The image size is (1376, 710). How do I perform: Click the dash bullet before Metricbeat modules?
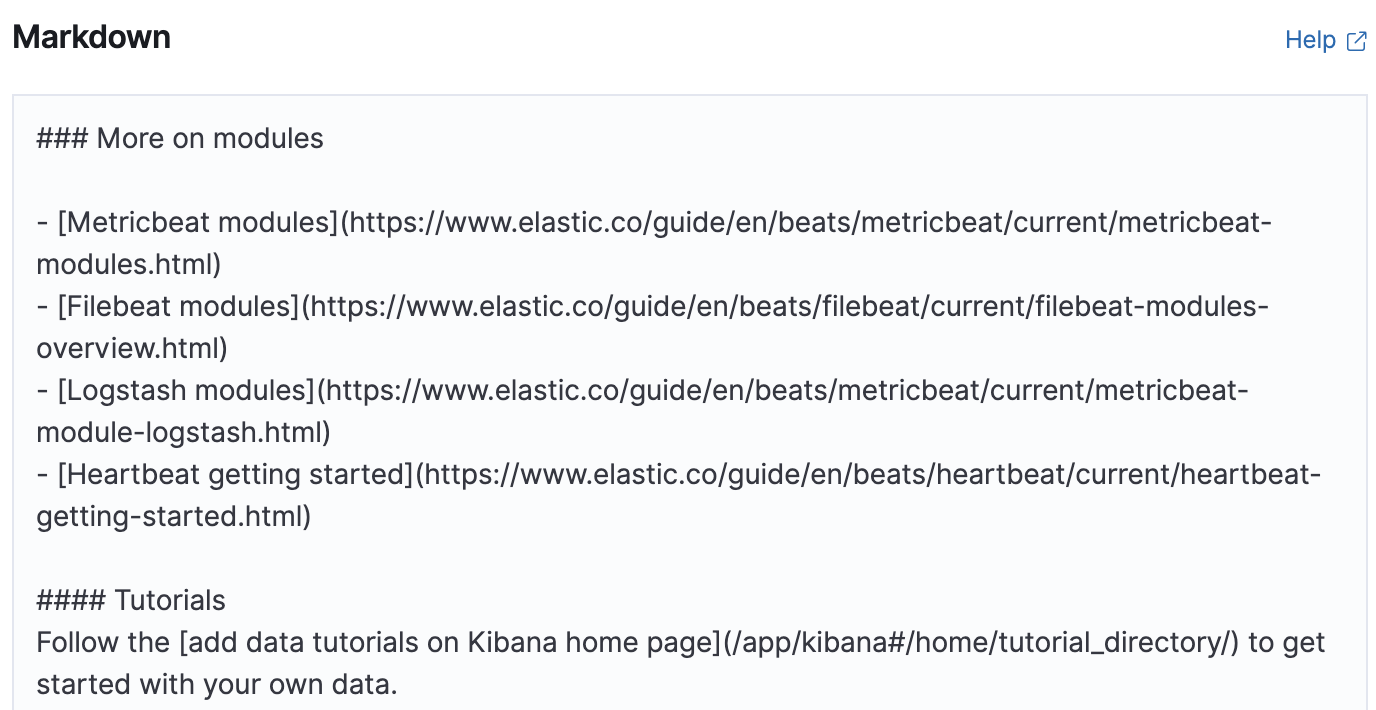[43, 222]
